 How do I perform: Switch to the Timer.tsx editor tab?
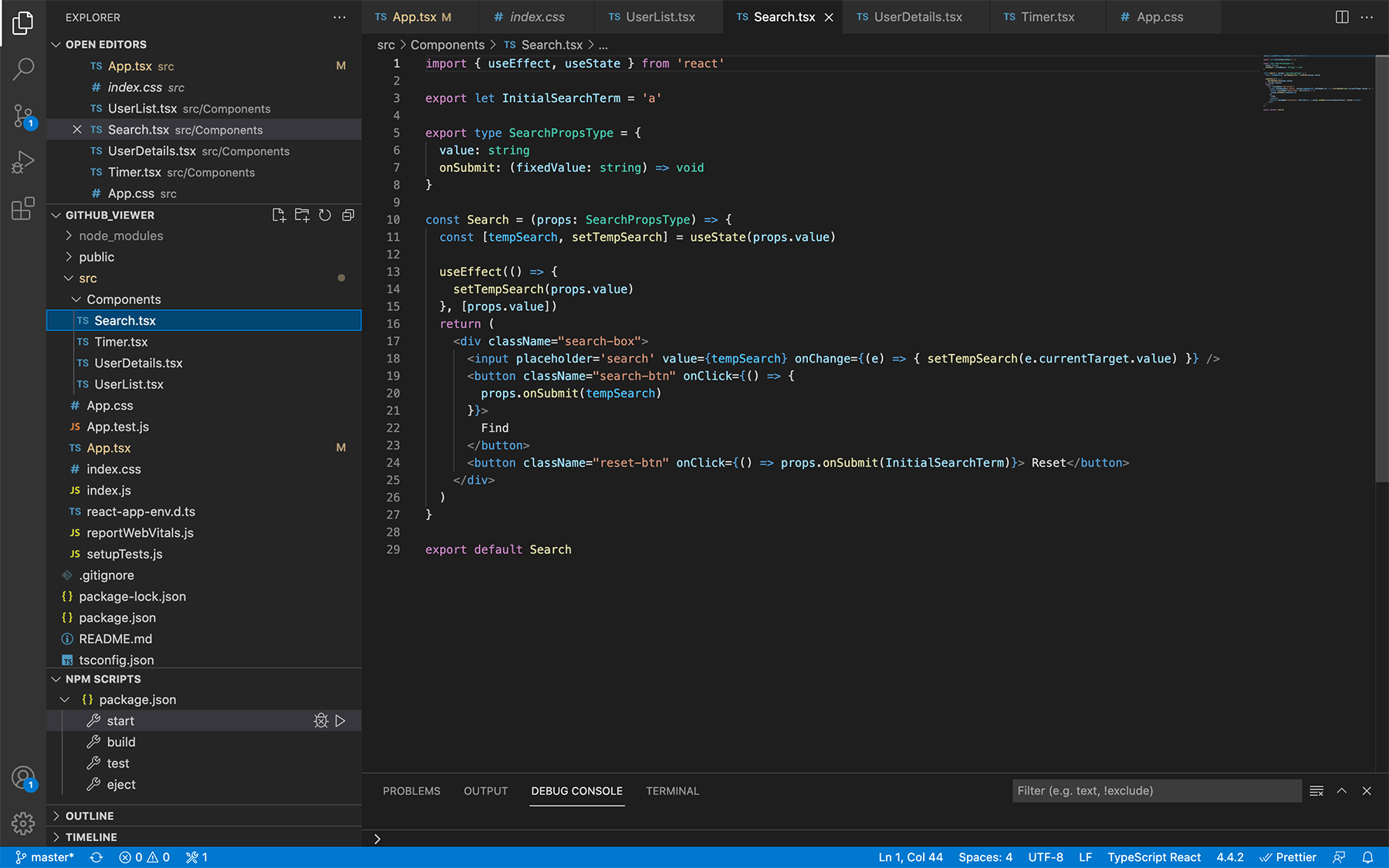(1047, 17)
